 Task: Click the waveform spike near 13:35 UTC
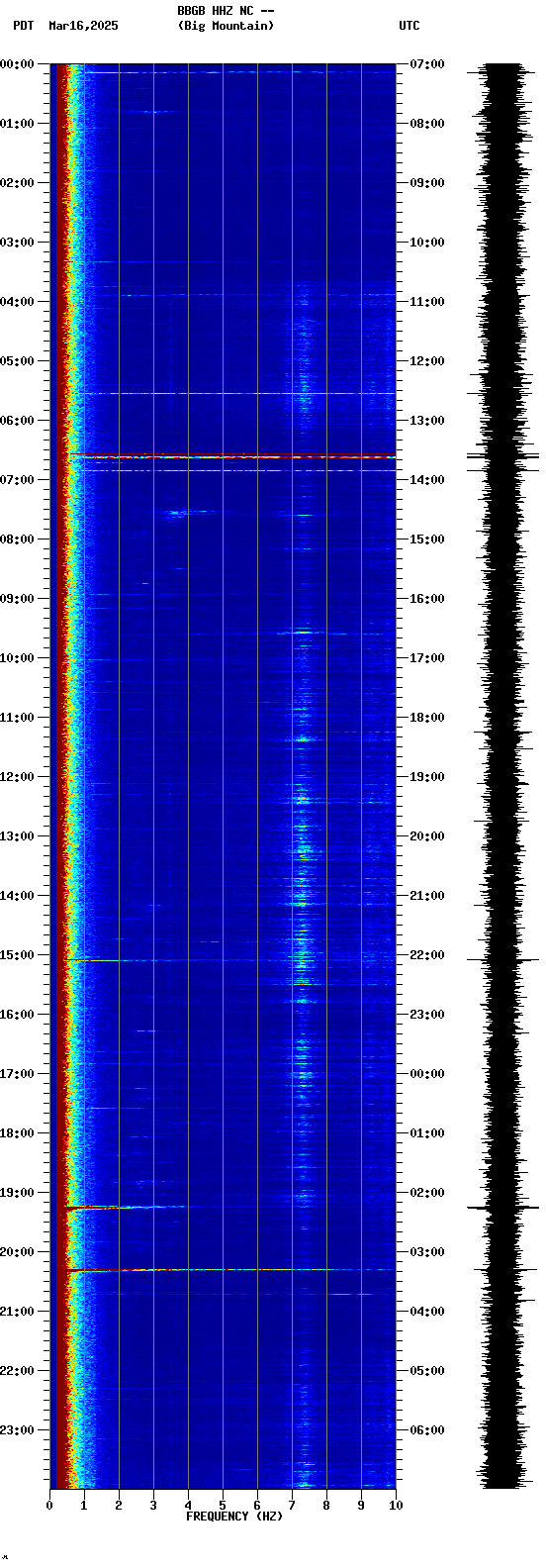[x=503, y=455]
